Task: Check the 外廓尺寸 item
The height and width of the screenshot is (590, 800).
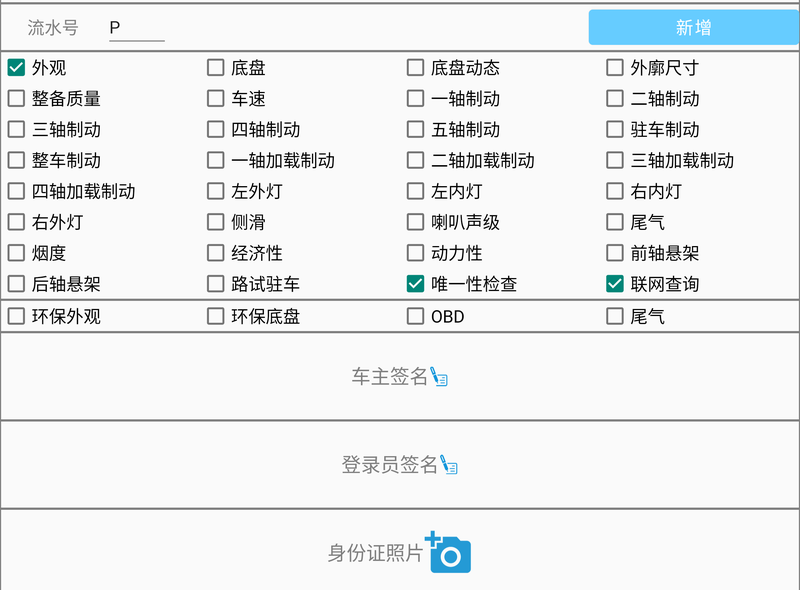Action: [615, 67]
